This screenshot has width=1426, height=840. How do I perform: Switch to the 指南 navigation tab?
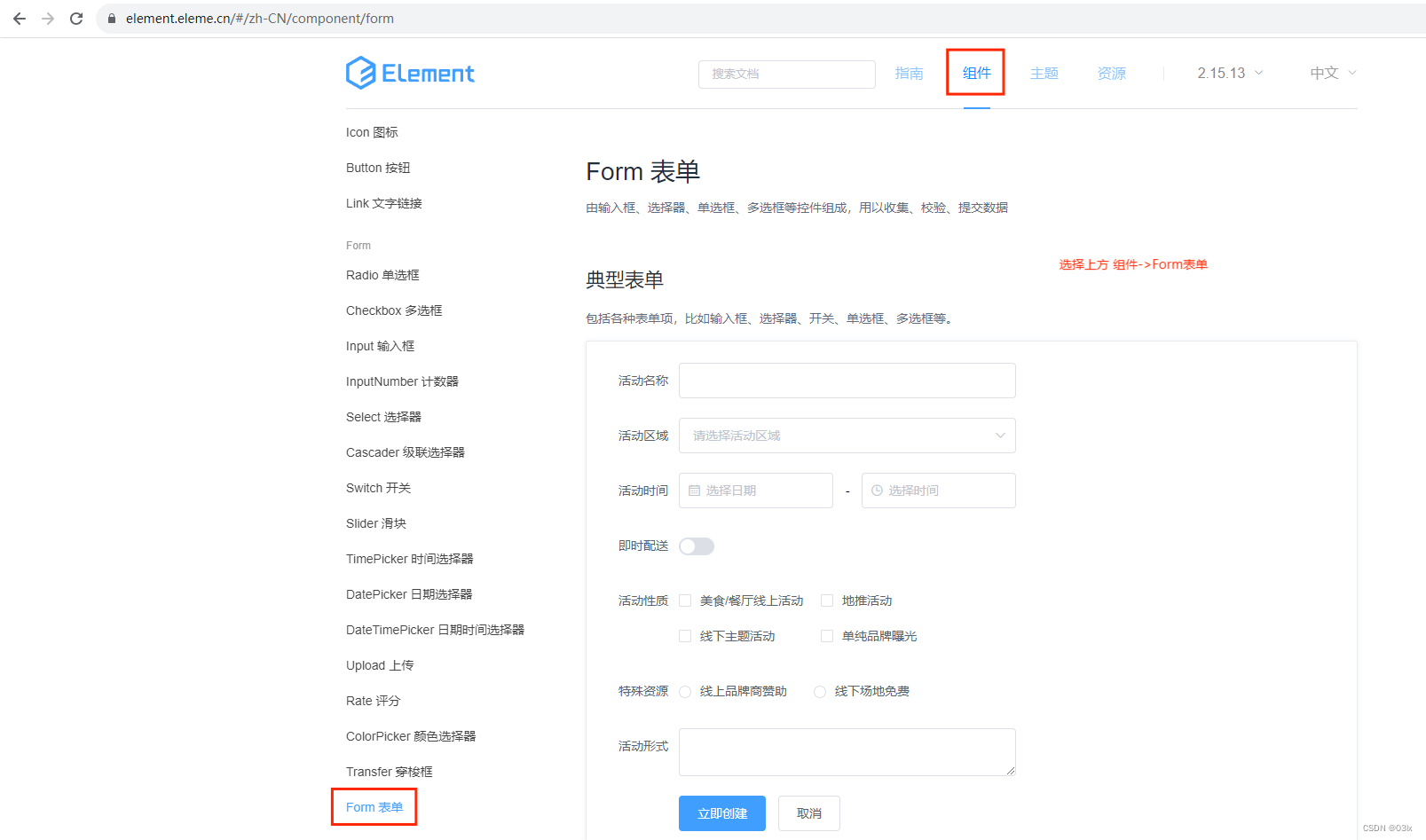coord(909,73)
